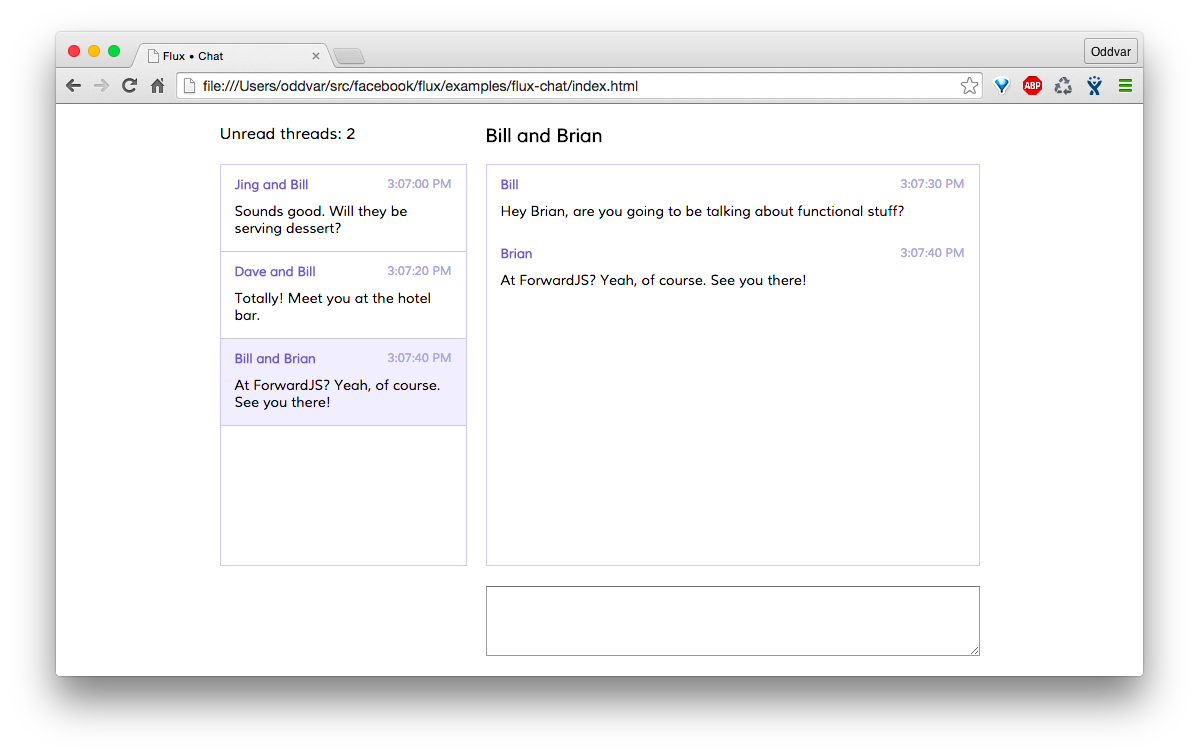Open the Dave and Bill thread

(343, 295)
